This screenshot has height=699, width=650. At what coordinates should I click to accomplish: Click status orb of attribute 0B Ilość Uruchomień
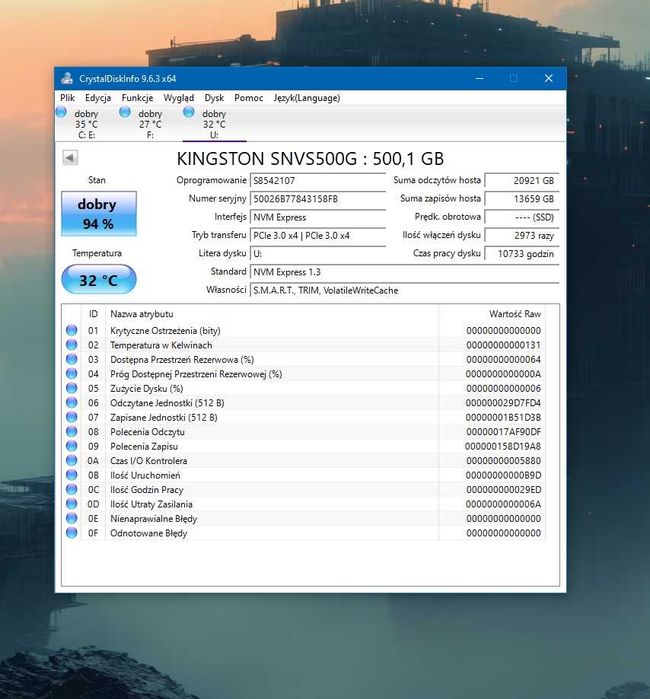pyautogui.click(x=71, y=475)
